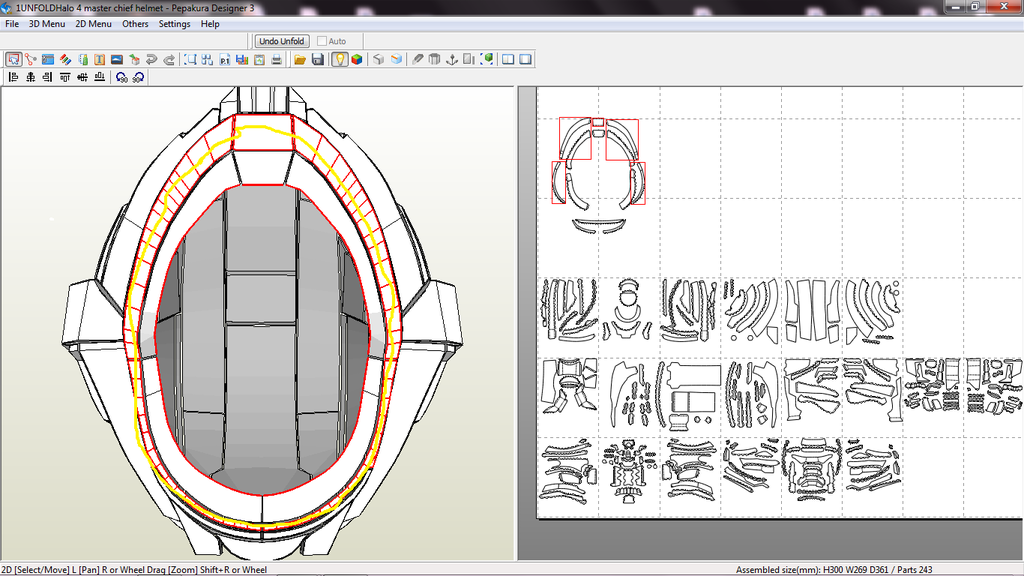The width and height of the screenshot is (1024, 576).
Task: Open the Help menu
Action: [210, 24]
